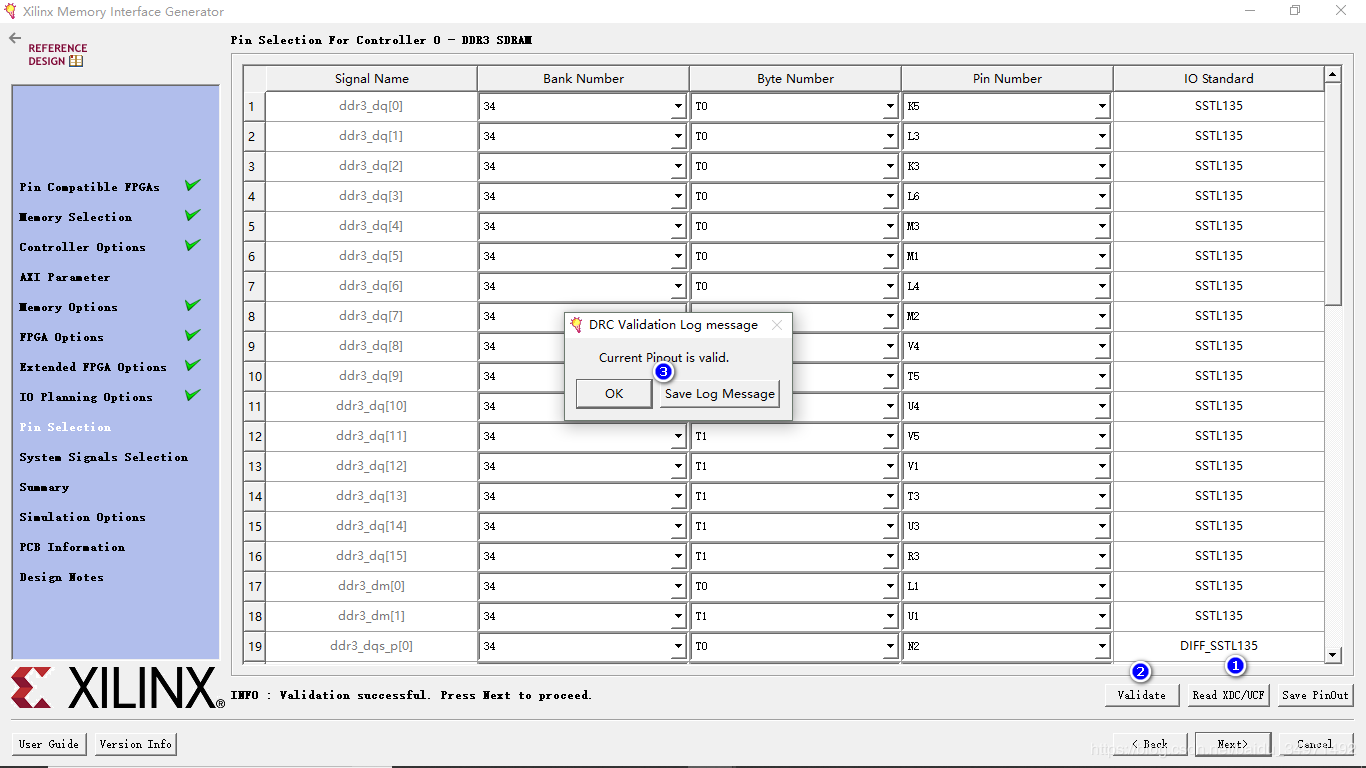Go to the FPGA Options step in the sidebar

[62, 337]
